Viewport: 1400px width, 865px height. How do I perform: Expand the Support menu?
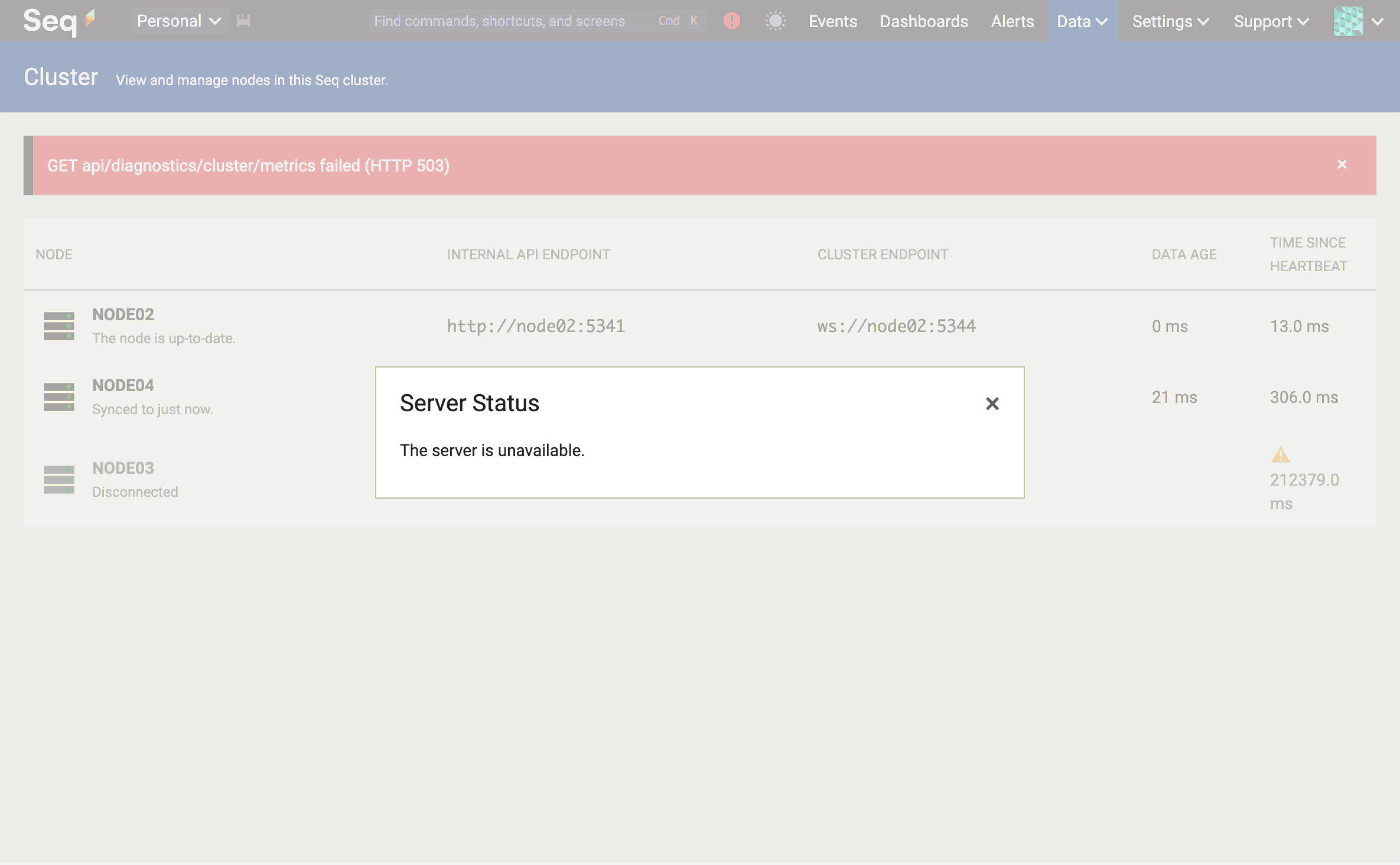pos(1272,21)
